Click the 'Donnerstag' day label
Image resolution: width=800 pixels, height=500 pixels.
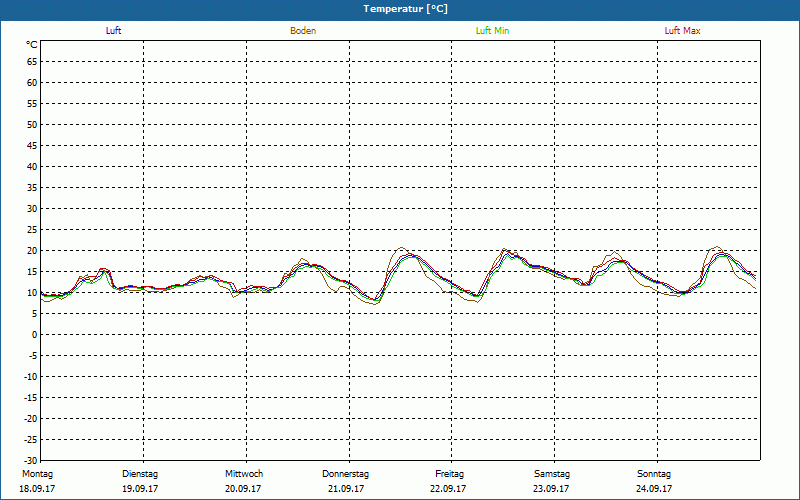pos(345,474)
